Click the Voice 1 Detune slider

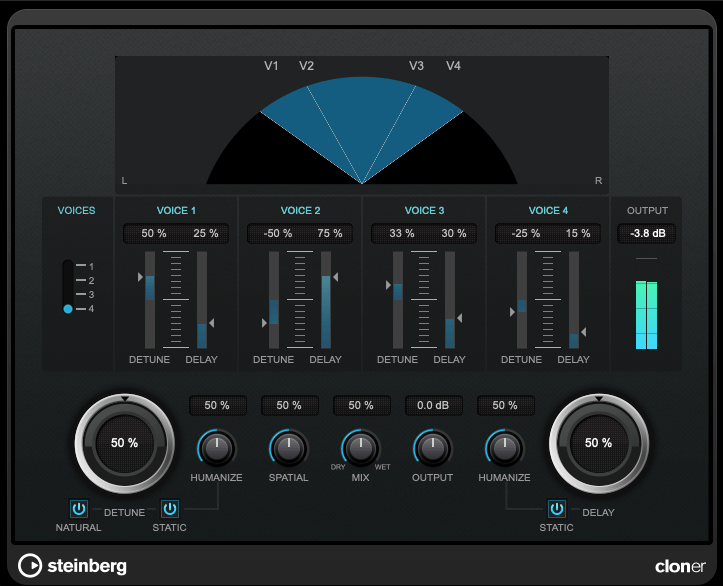[x=150, y=299]
